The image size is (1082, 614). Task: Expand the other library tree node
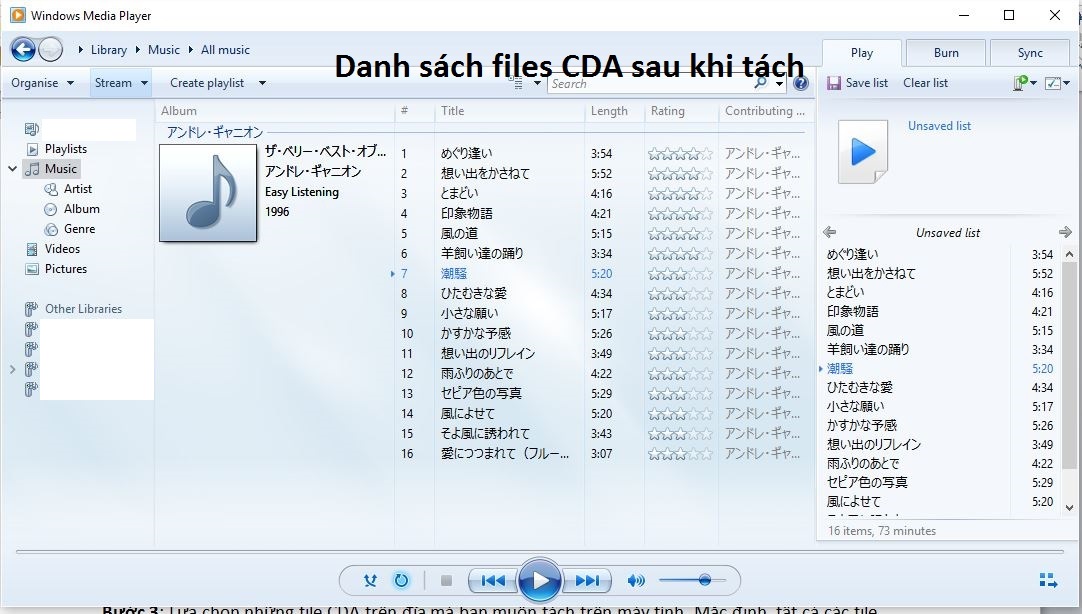tap(12, 370)
